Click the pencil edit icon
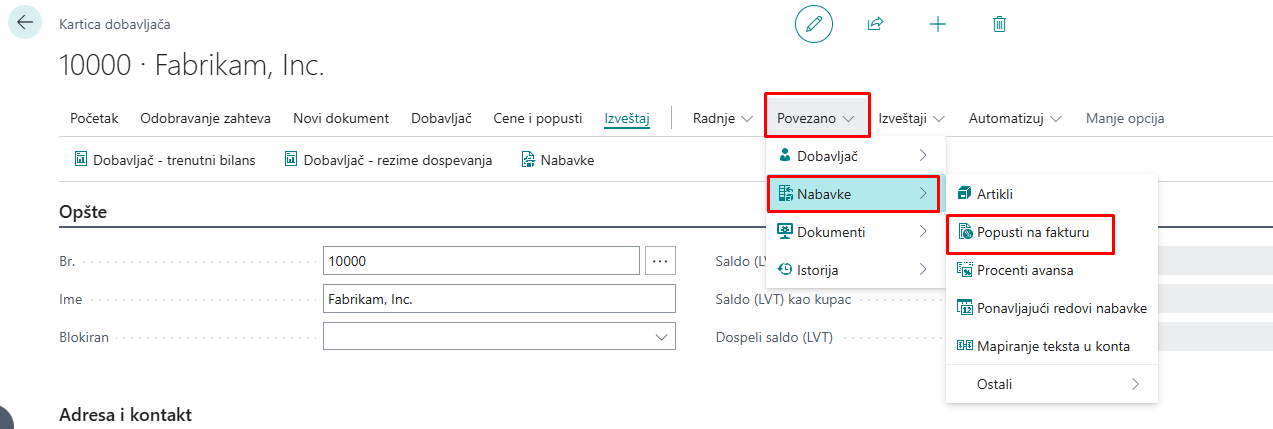Screen dimensions: 1273x429 [x=813, y=24]
